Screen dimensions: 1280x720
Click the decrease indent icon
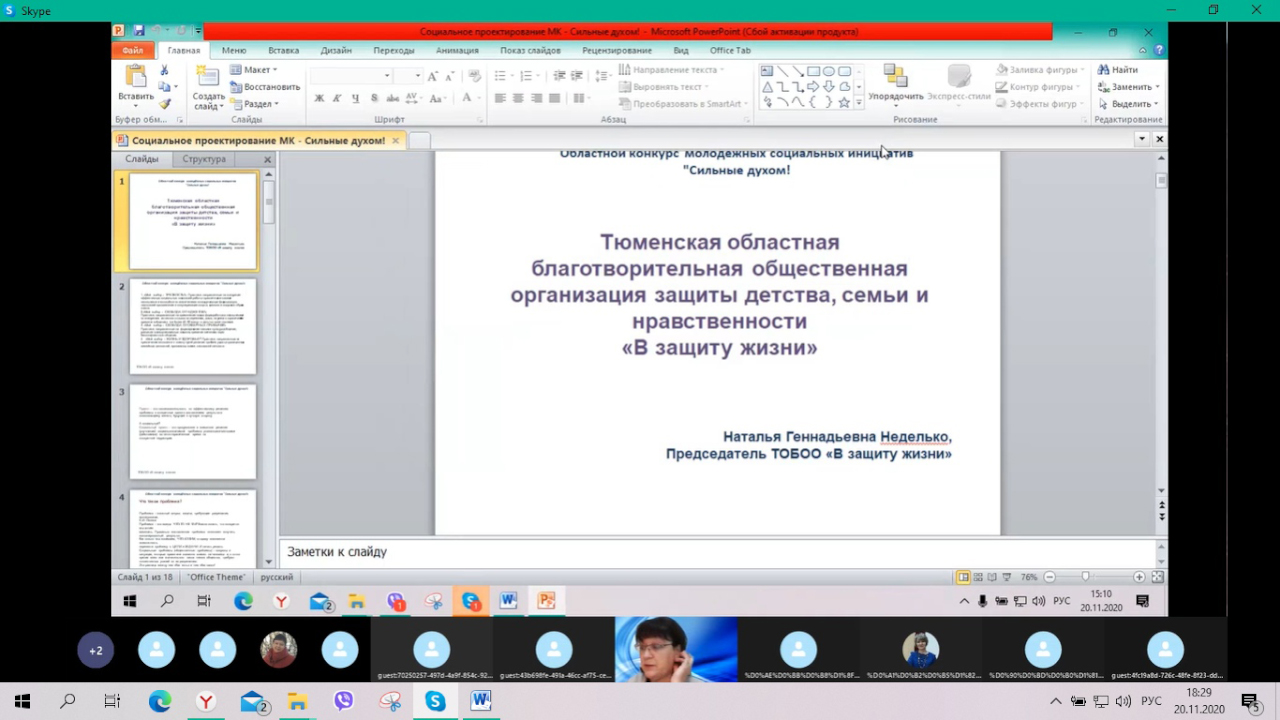pyautogui.click(x=559, y=76)
